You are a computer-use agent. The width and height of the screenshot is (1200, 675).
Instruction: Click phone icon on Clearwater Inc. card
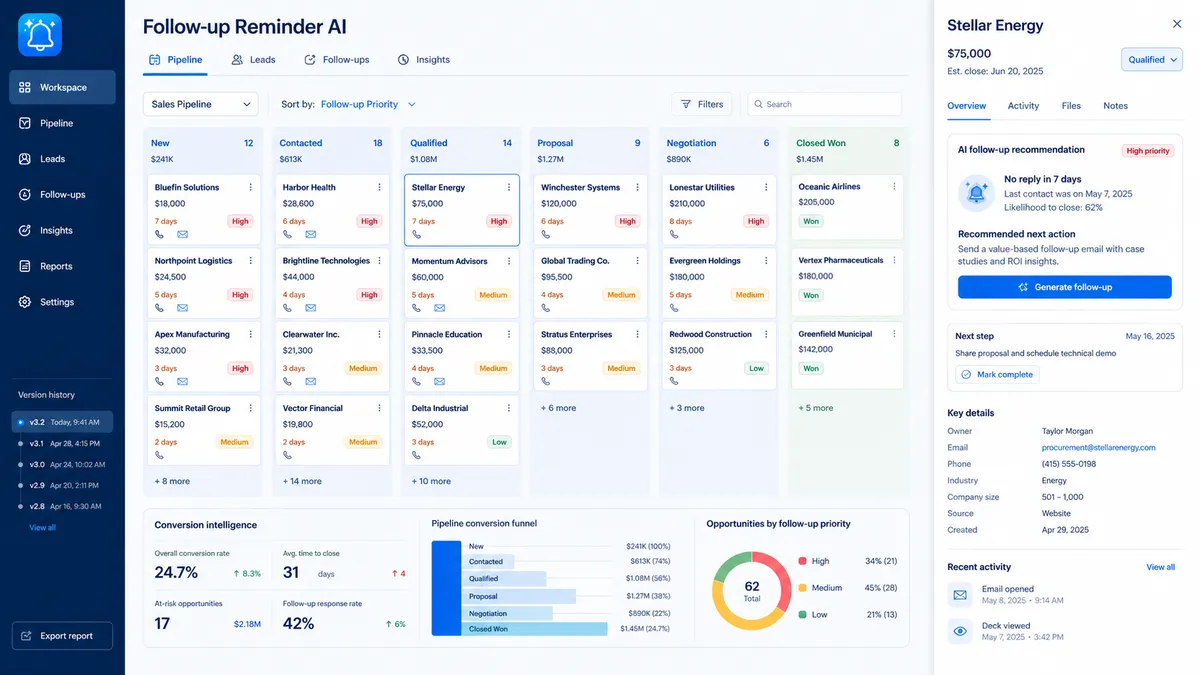coord(288,382)
